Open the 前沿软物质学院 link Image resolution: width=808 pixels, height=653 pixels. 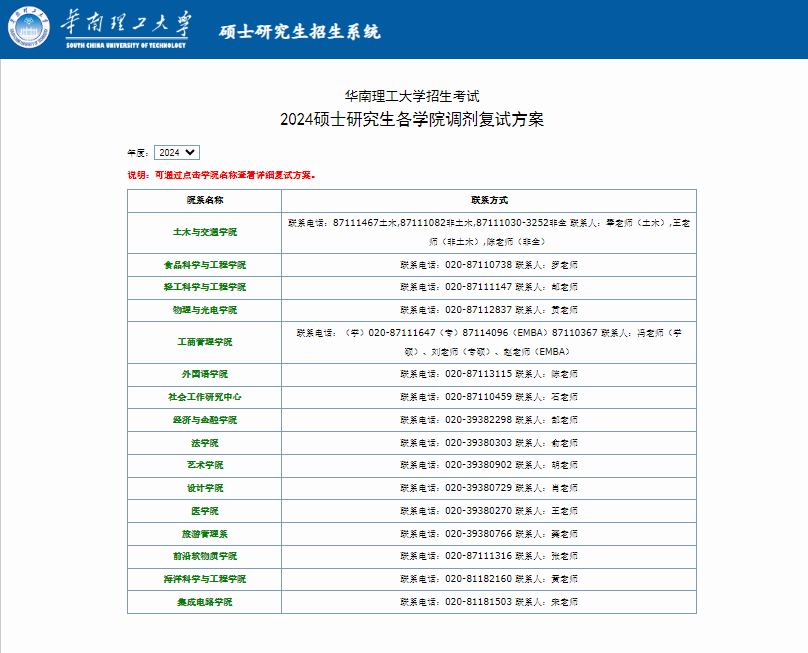tap(205, 557)
